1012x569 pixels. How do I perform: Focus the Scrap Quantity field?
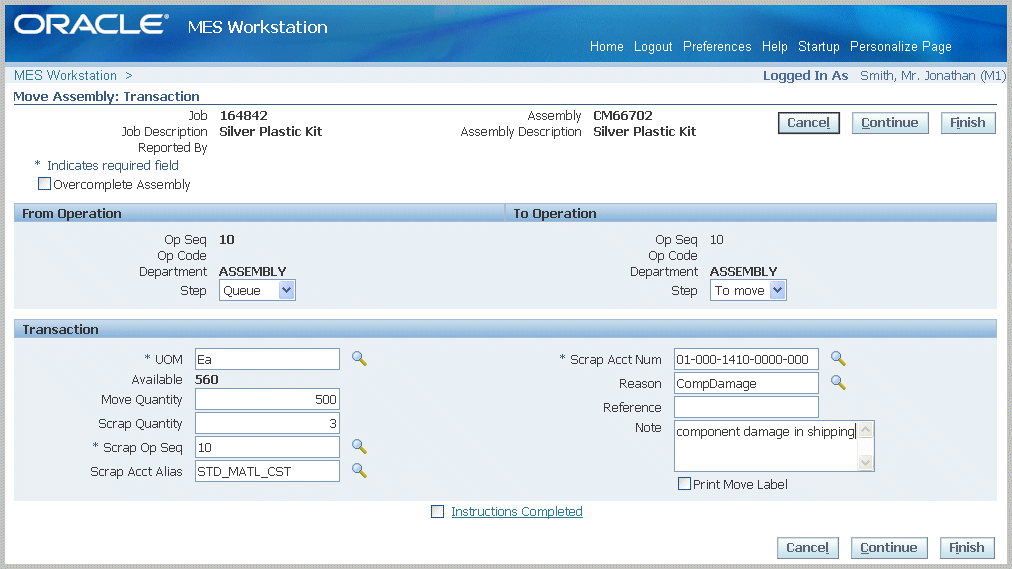pyautogui.click(x=267, y=423)
